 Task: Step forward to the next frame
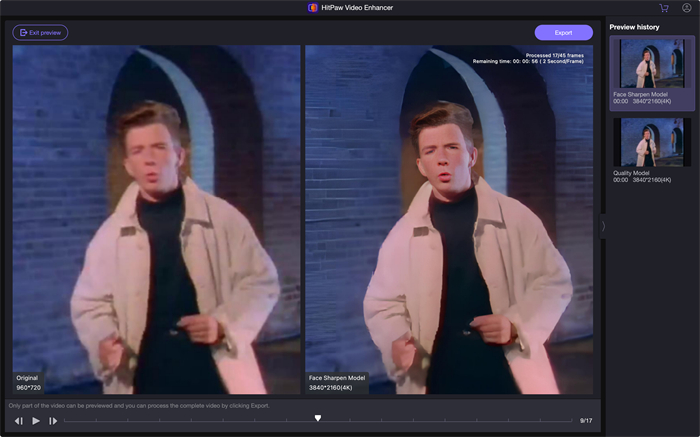pyautogui.click(x=53, y=421)
